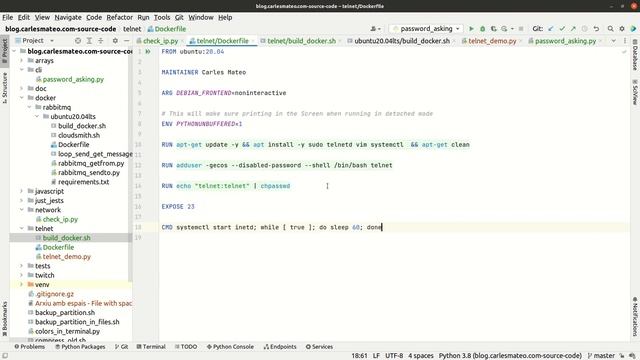The image size is (640, 360).
Task: Open the Notifications side panel
Action: point(635,316)
